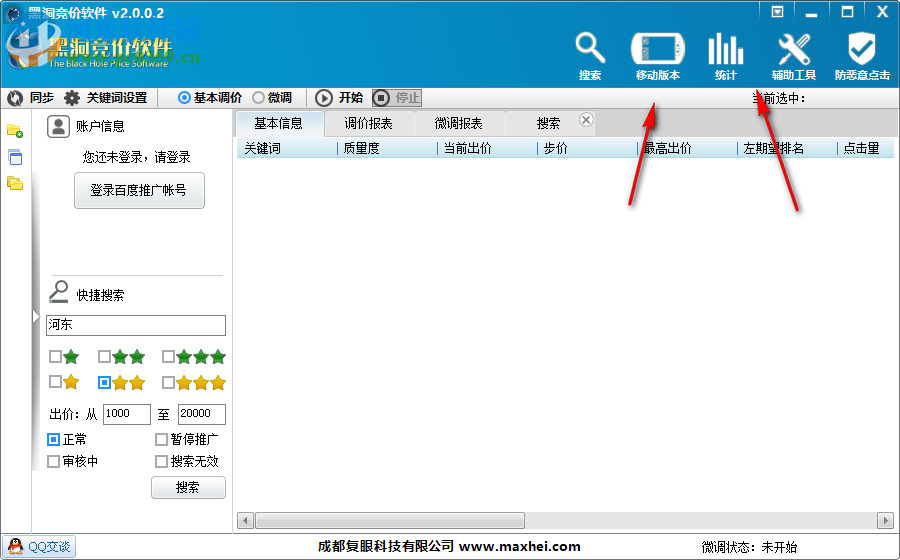Image resolution: width=900 pixels, height=560 pixels.
Task: Switch to the 调价报表 tab
Action: coord(368,124)
